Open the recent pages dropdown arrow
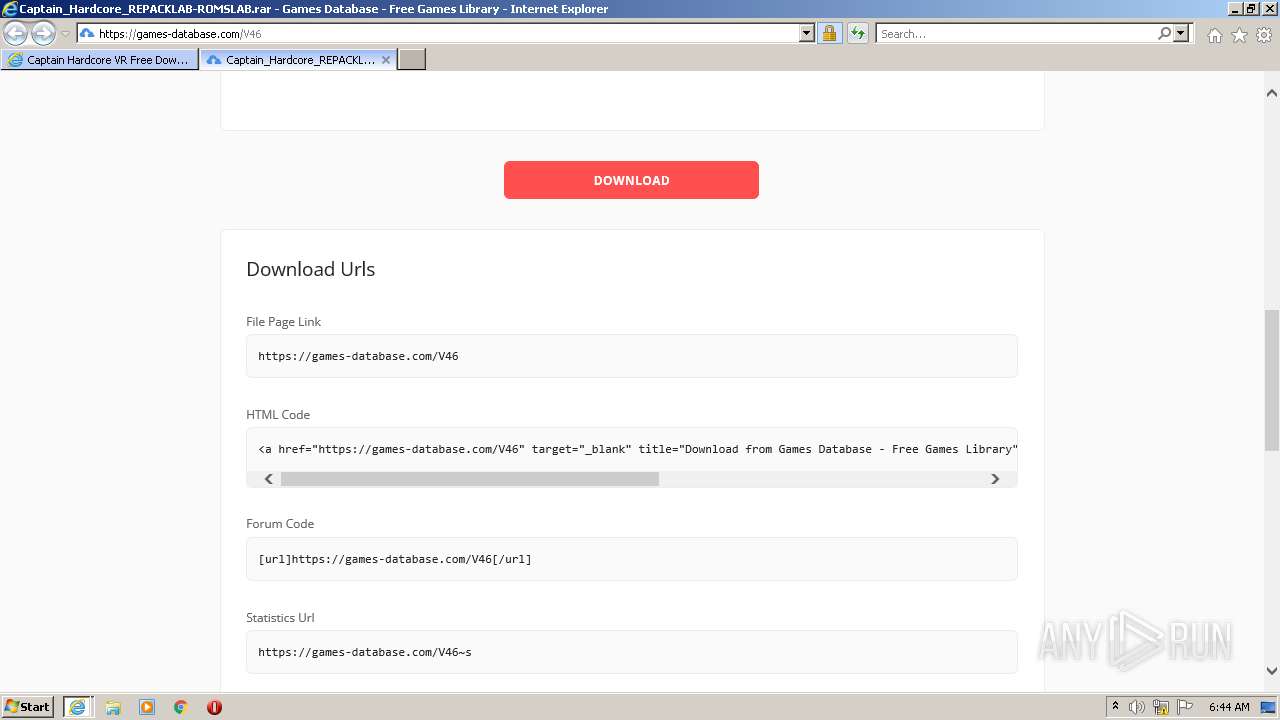 click(x=65, y=34)
